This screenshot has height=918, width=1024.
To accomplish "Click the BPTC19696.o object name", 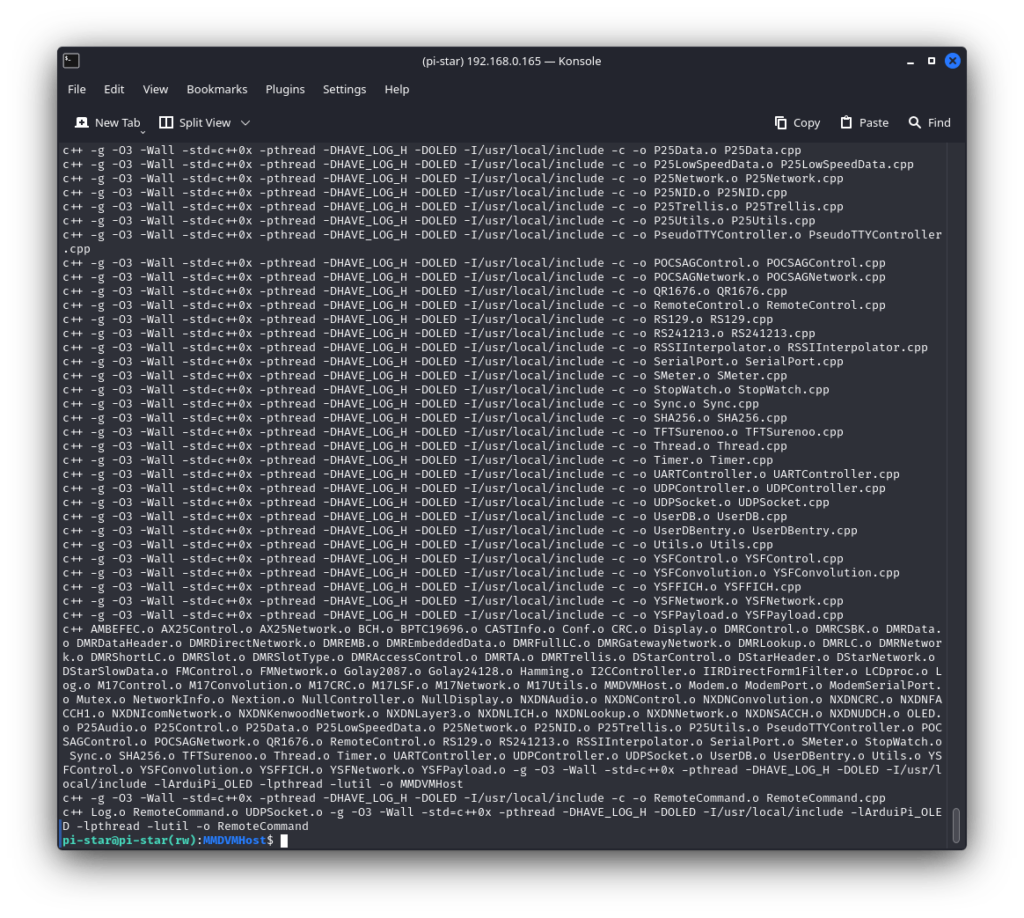I will tap(439, 629).
